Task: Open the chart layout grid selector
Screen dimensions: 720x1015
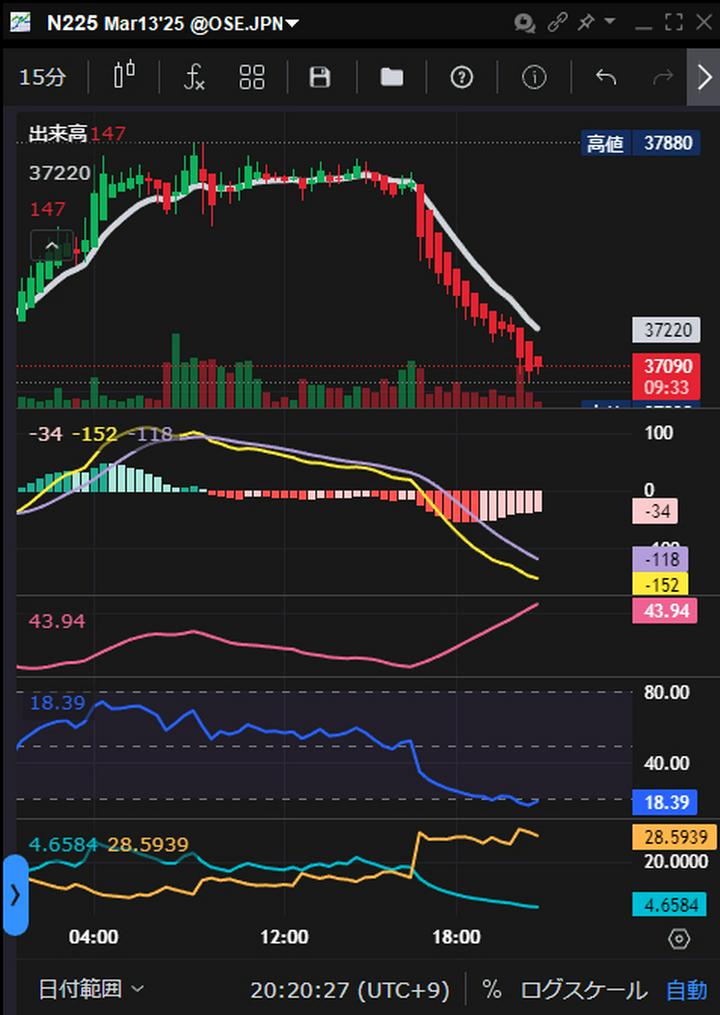Action: point(252,77)
